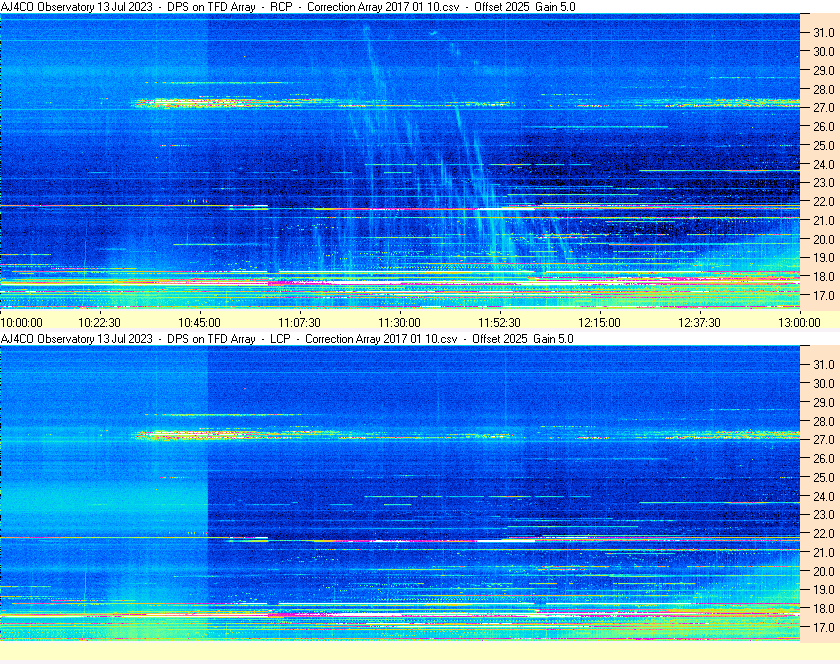
Task: Click the LCP spectrogram title text
Action: coord(287,339)
